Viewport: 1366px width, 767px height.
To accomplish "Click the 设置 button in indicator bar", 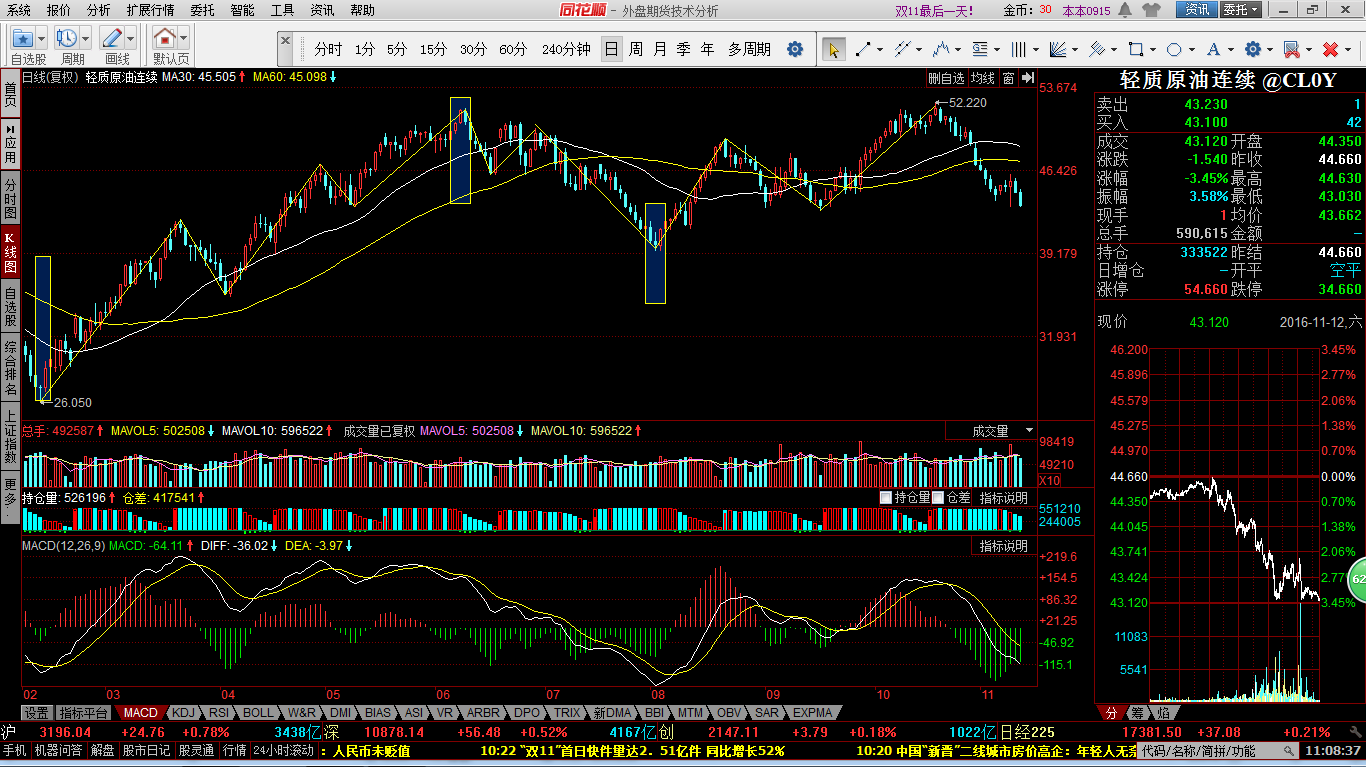I will click(37, 713).
